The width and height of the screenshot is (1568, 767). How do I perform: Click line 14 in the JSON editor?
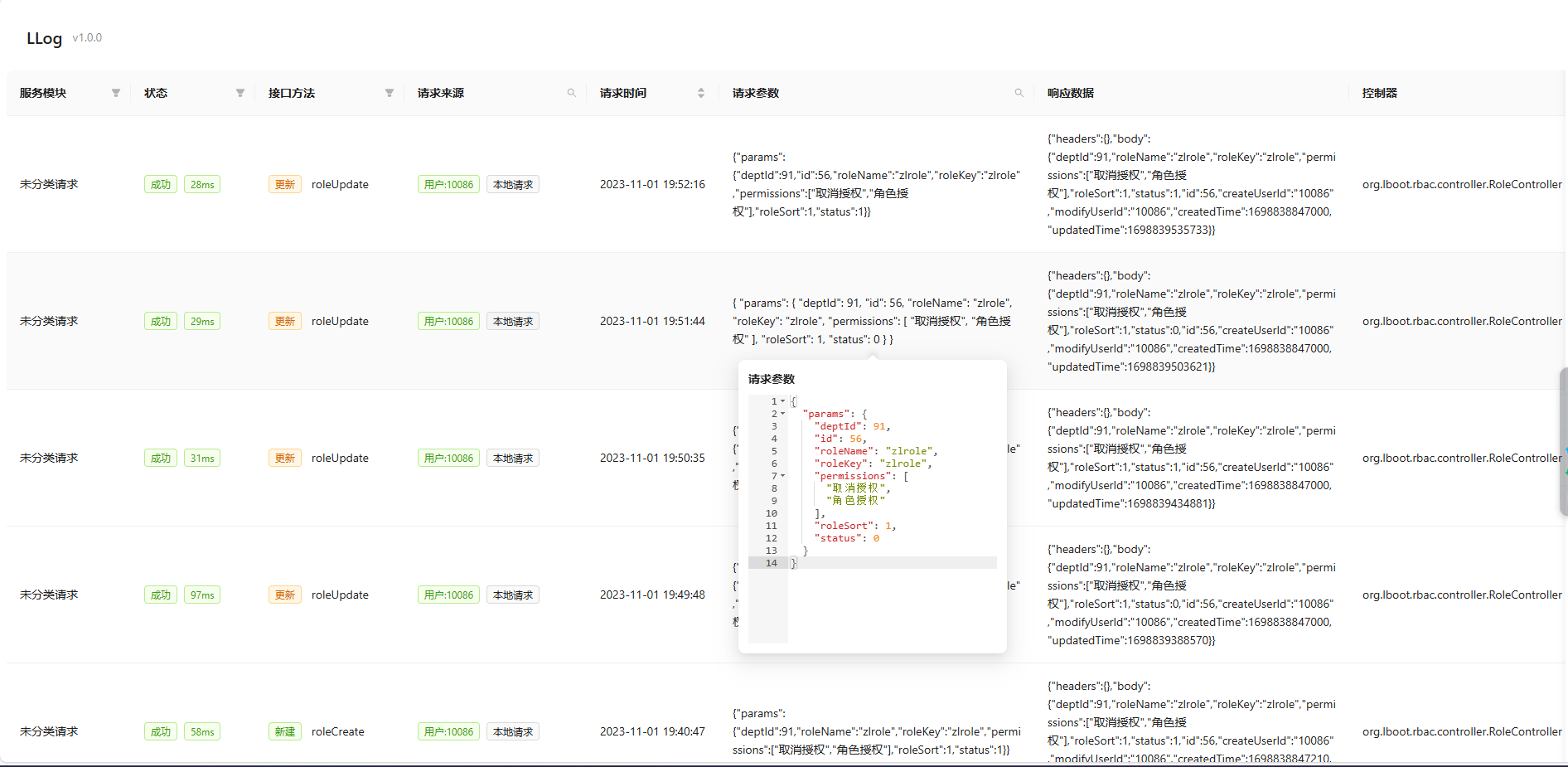coord(870,563)
